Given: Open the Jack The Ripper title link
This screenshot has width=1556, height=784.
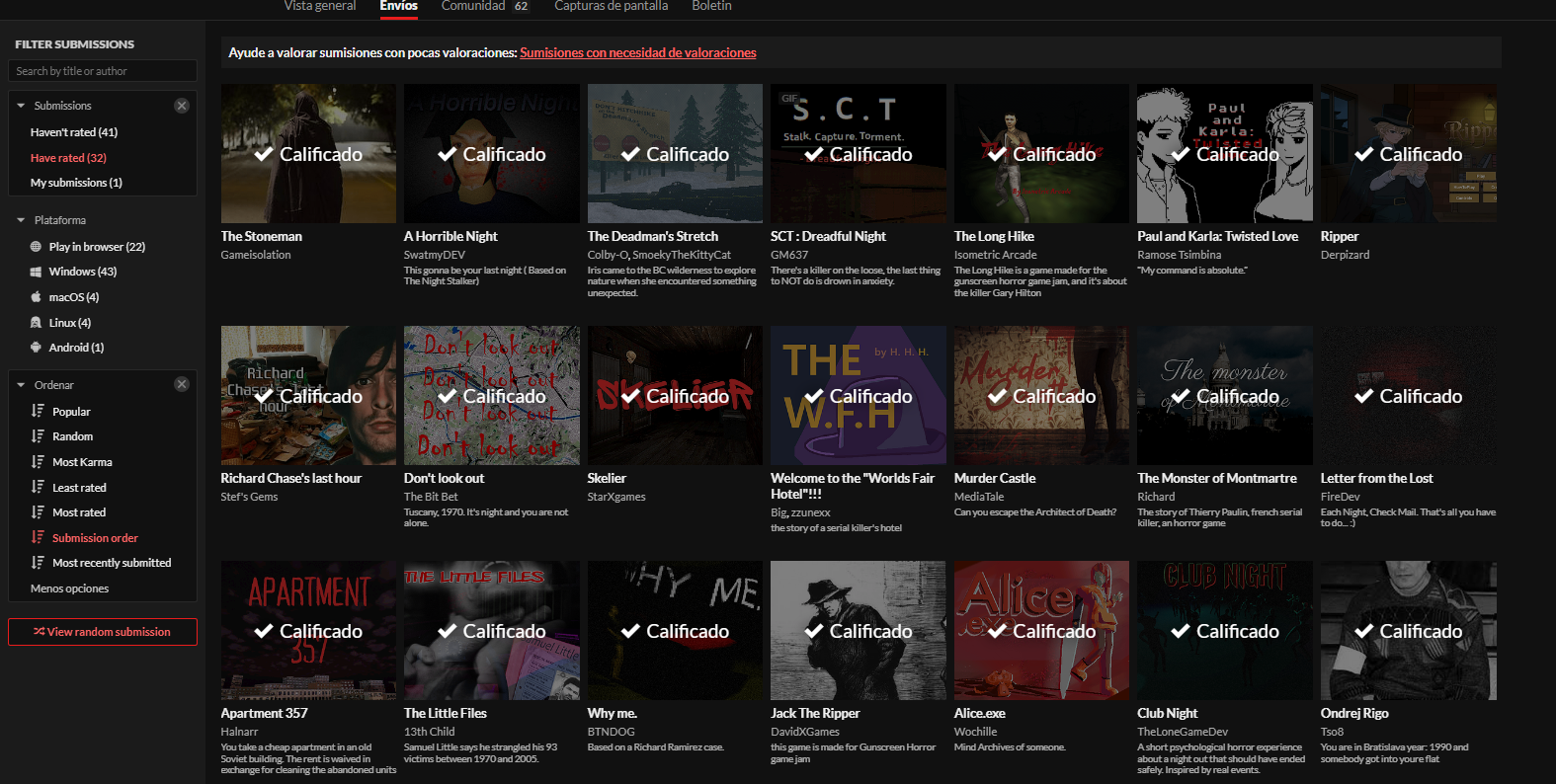Looking at the screenshot, I should coord(815,714).
